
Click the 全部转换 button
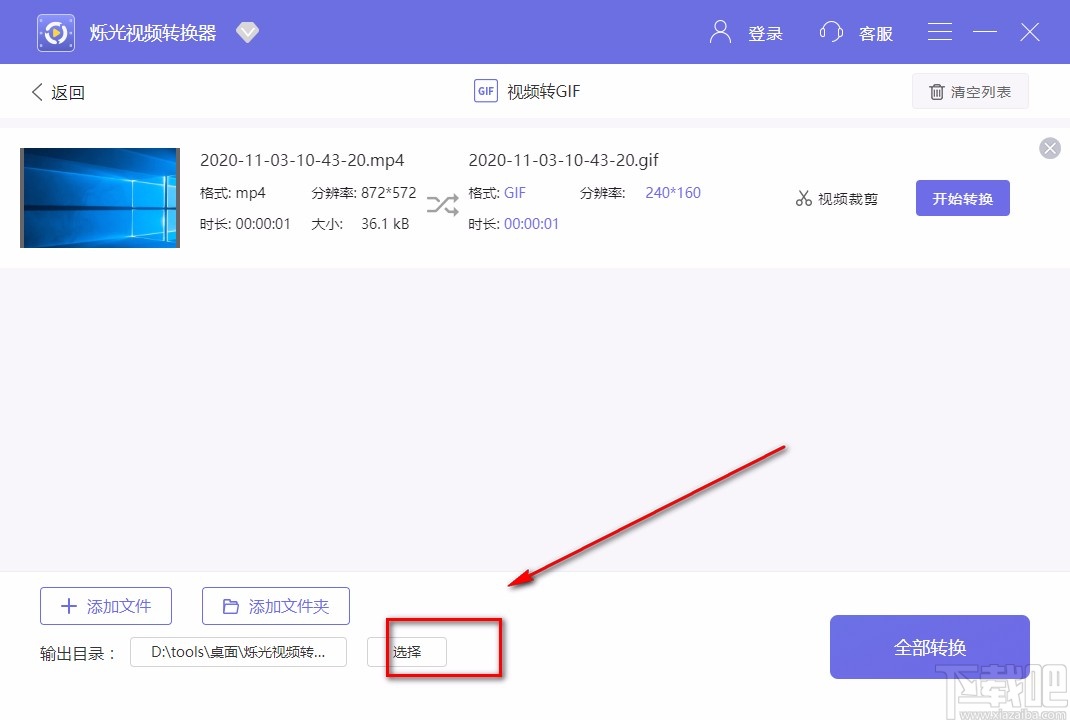[x=929, y=646]
